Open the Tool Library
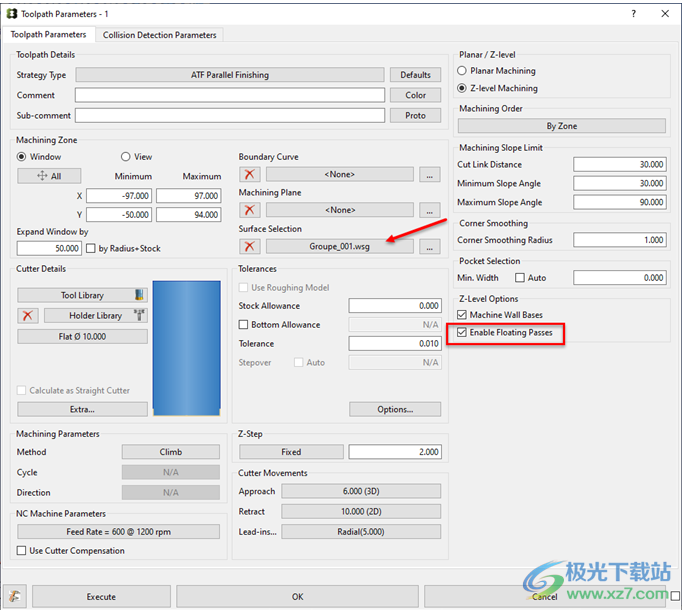This screenshot has width=682, height=610. pyautogui.click(x=82, y=295)
